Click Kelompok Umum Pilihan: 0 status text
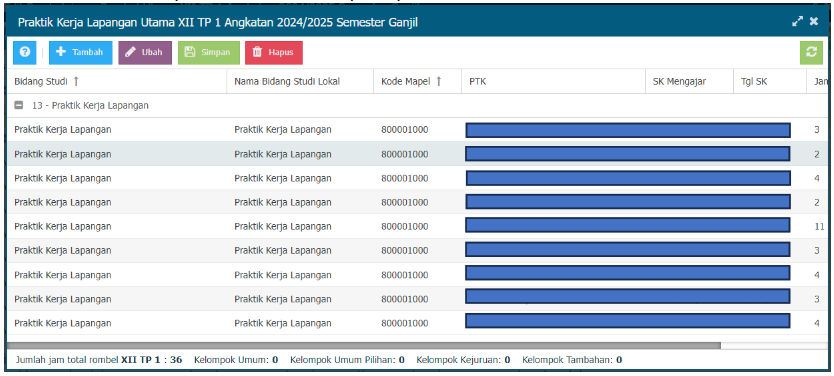 (347, 360)
